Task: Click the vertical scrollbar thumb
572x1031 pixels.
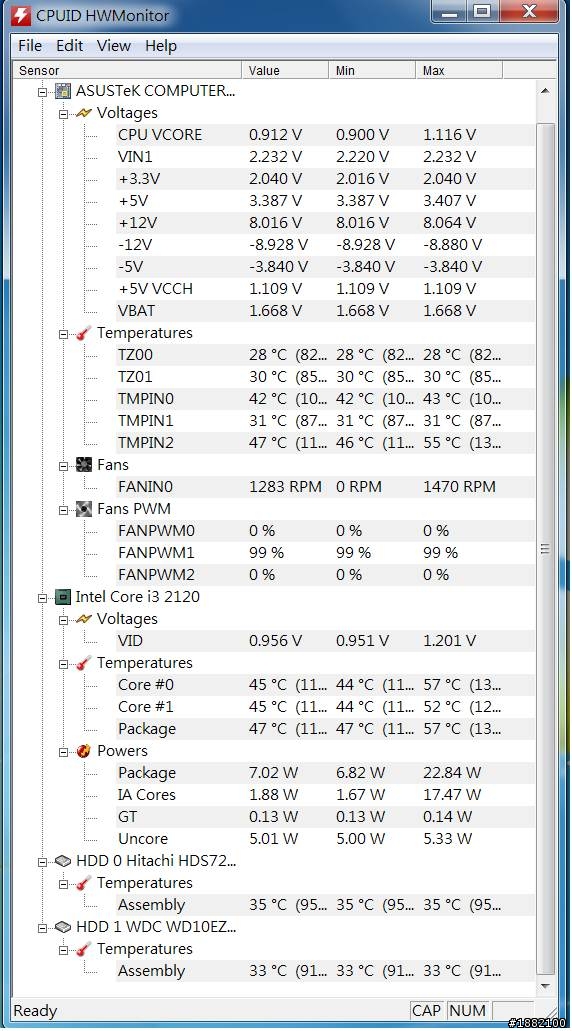Action: click(544, 549)
